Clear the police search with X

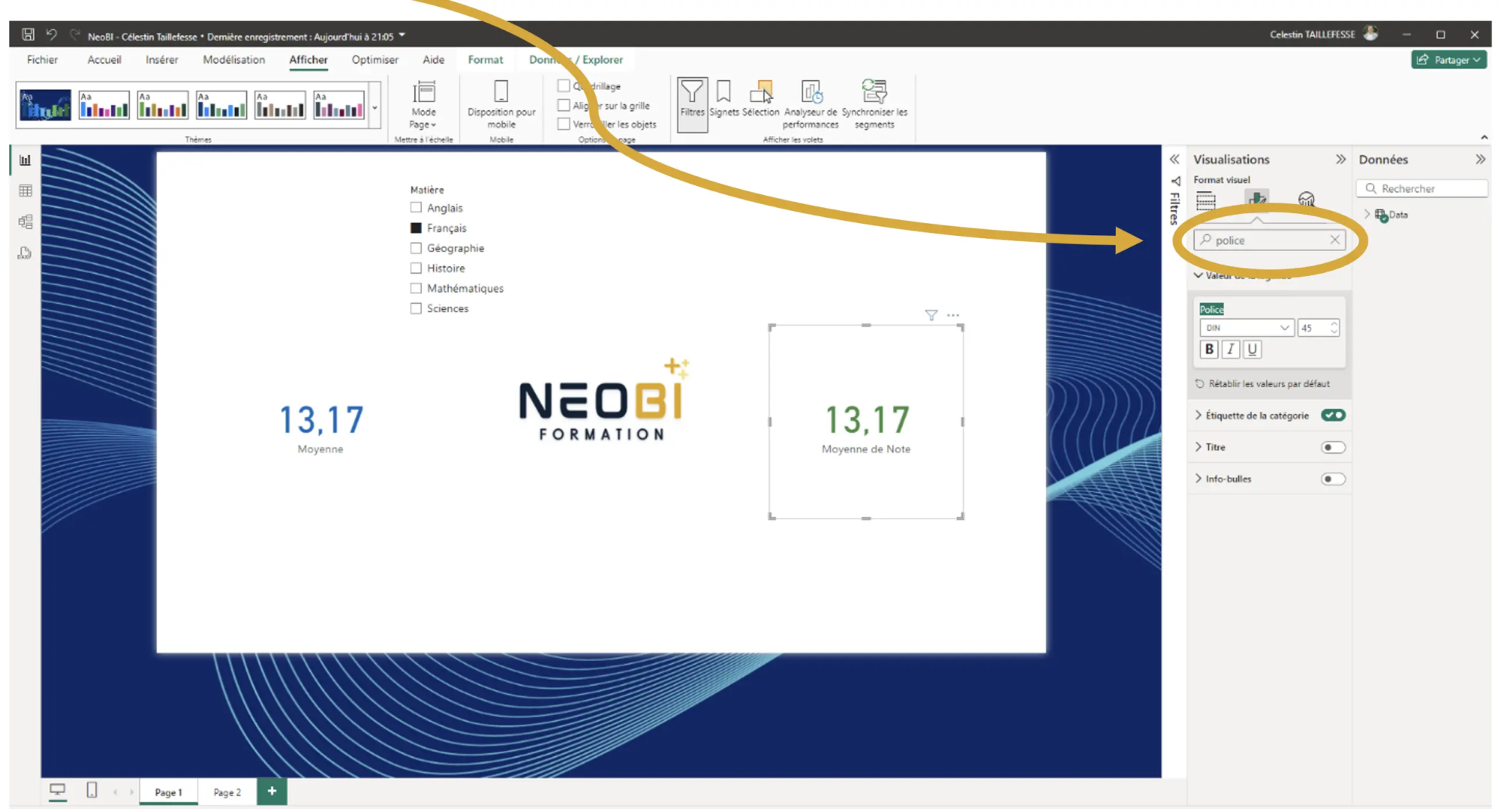point(1334,240)
